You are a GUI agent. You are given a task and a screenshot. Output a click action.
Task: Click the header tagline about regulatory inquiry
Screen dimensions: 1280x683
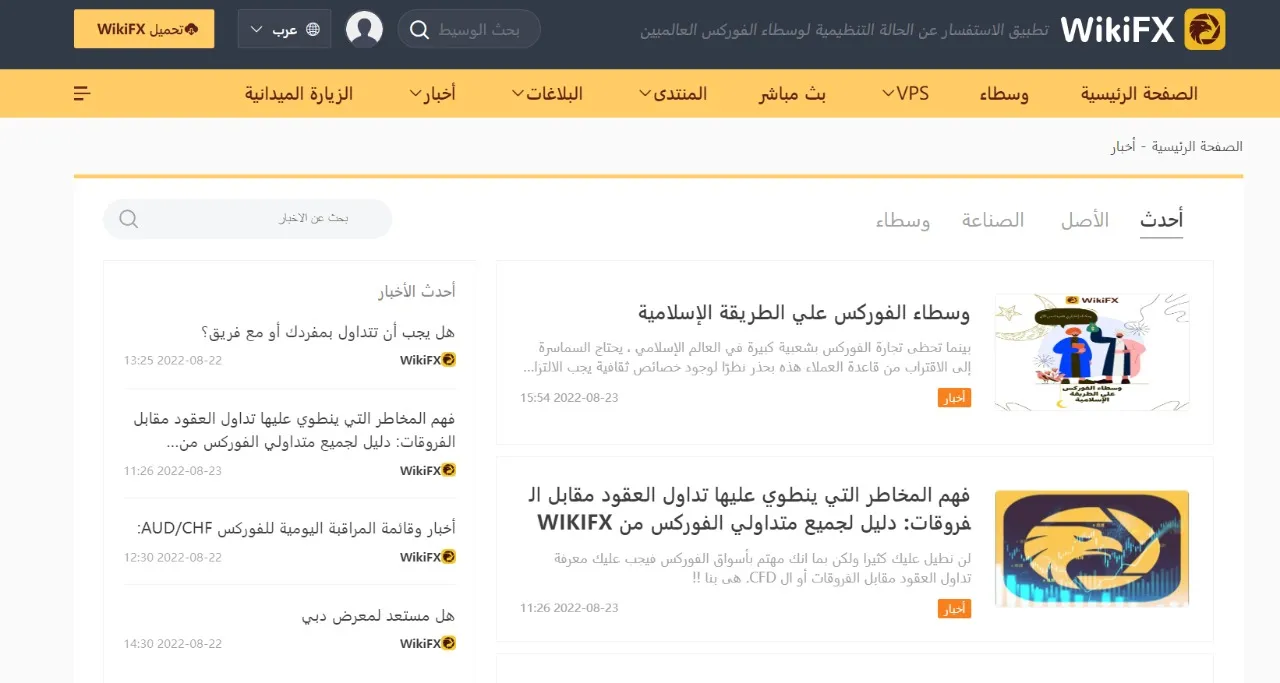pyautogui.click(x=844, y=30)
